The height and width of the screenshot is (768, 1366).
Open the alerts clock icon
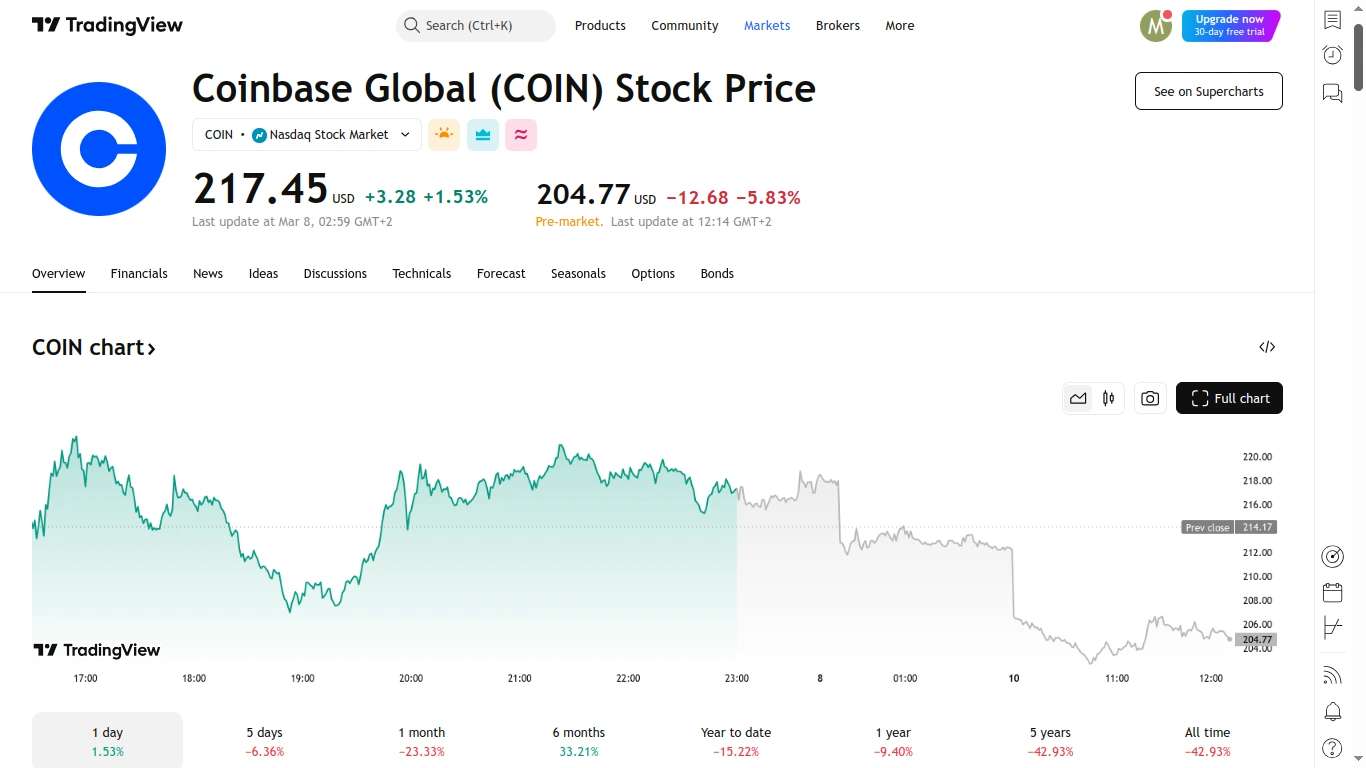1332,55
